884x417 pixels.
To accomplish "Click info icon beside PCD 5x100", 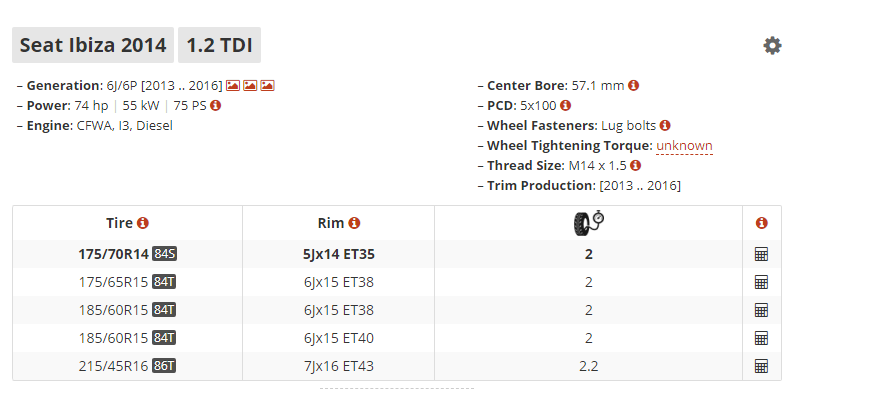I will tap(565, 105).
